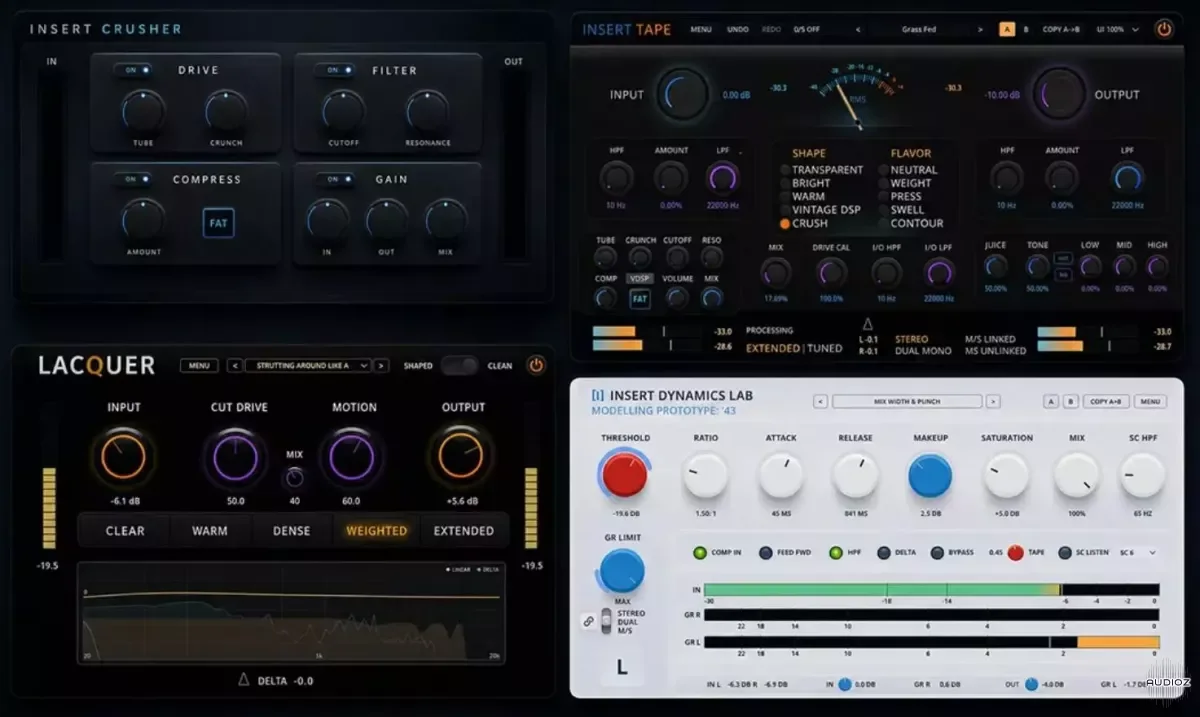Open the Insert Tape Menu
Image resolution: width=1200 pixels, height=717 pixels.
point(701,30)
